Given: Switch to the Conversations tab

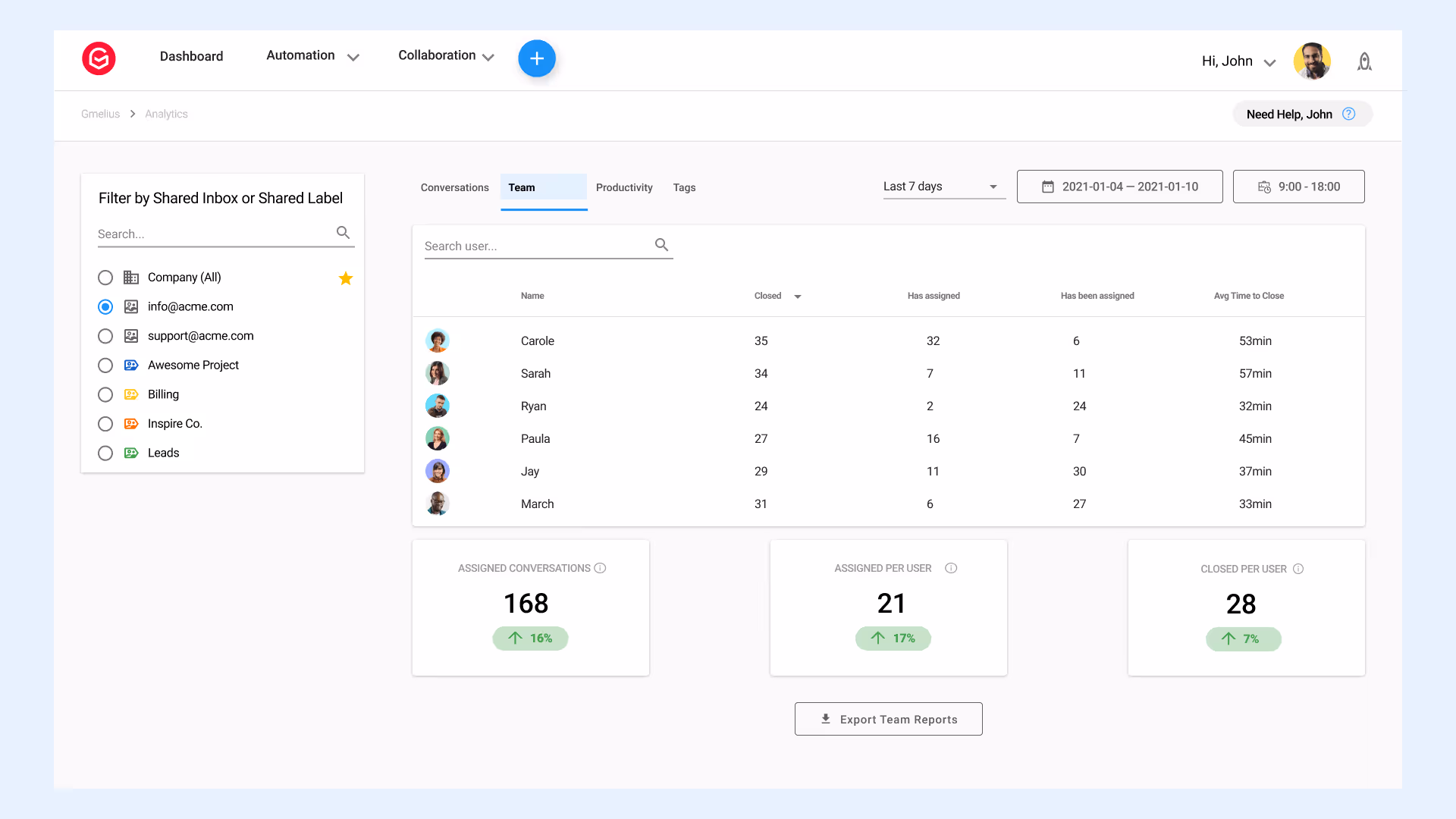Looking at the screenshot, I should click(x=454, y=187).
